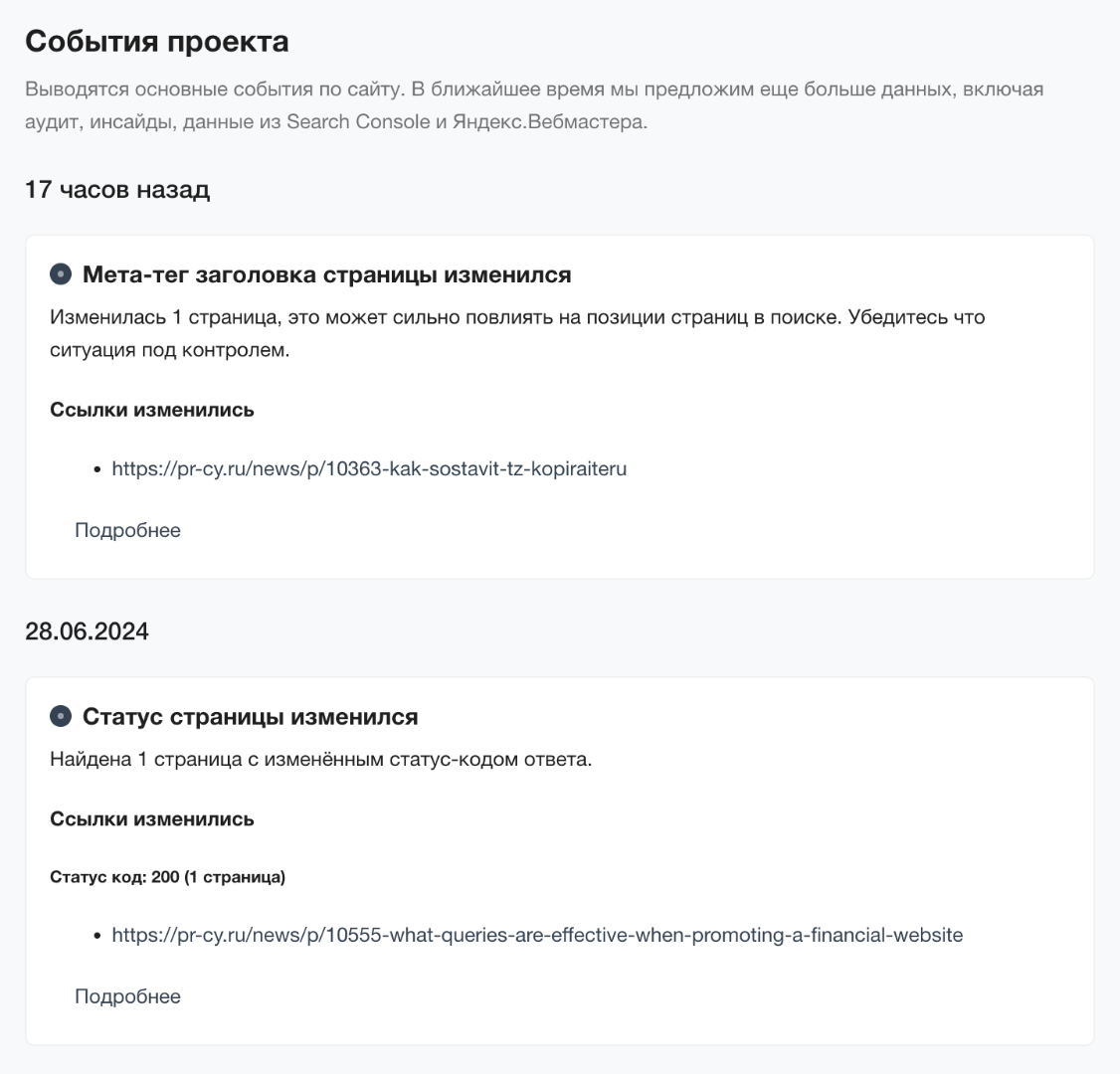Click the icon beside the meta-tag changed event
Viewport: 1120px width, 1074px height.
point(62,274)
